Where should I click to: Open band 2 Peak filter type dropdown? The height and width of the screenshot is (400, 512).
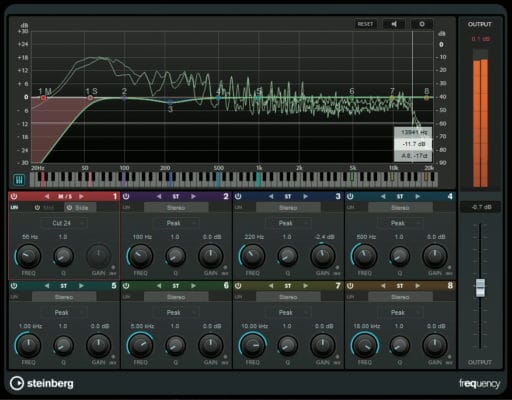point(176,223)
